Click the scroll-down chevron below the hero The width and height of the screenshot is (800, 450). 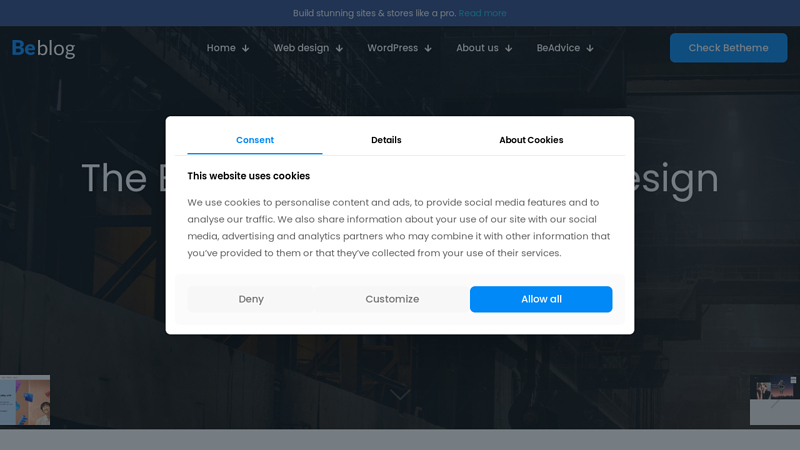[400, 395]
